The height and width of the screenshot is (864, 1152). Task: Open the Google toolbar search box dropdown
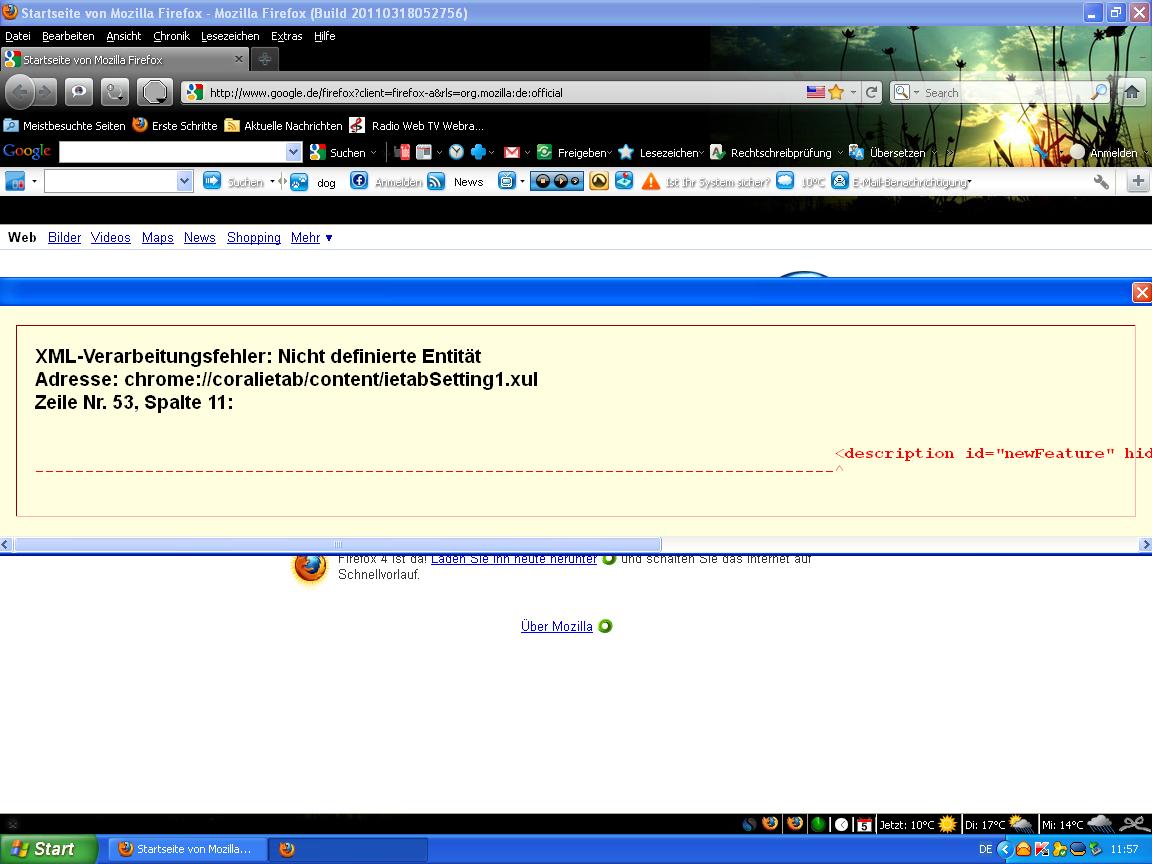coord(293,152)
